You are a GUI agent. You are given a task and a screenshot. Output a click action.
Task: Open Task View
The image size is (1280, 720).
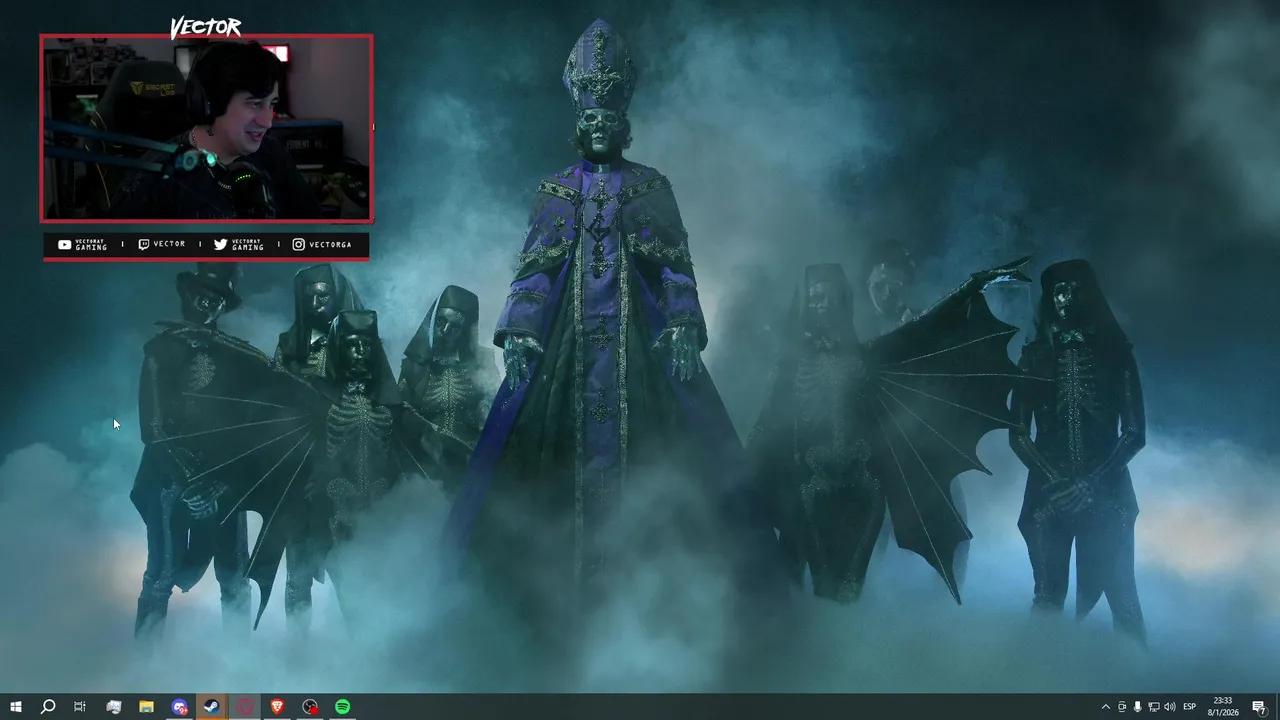tap(80, 706)
